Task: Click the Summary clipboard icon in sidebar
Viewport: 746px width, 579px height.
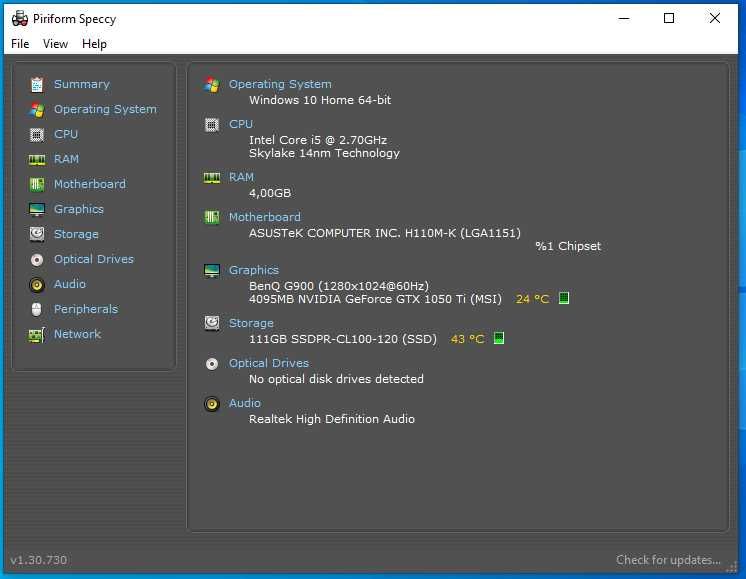Action: (37, 85)
